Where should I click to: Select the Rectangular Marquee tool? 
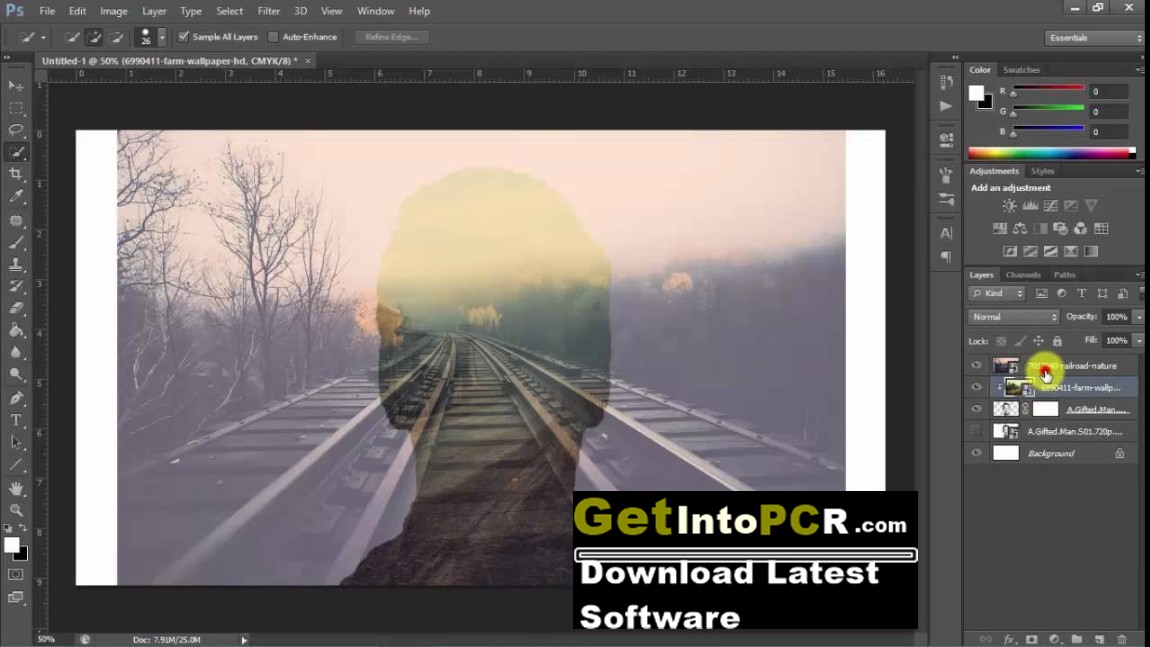pyautogui.click(x=15, y=108)
